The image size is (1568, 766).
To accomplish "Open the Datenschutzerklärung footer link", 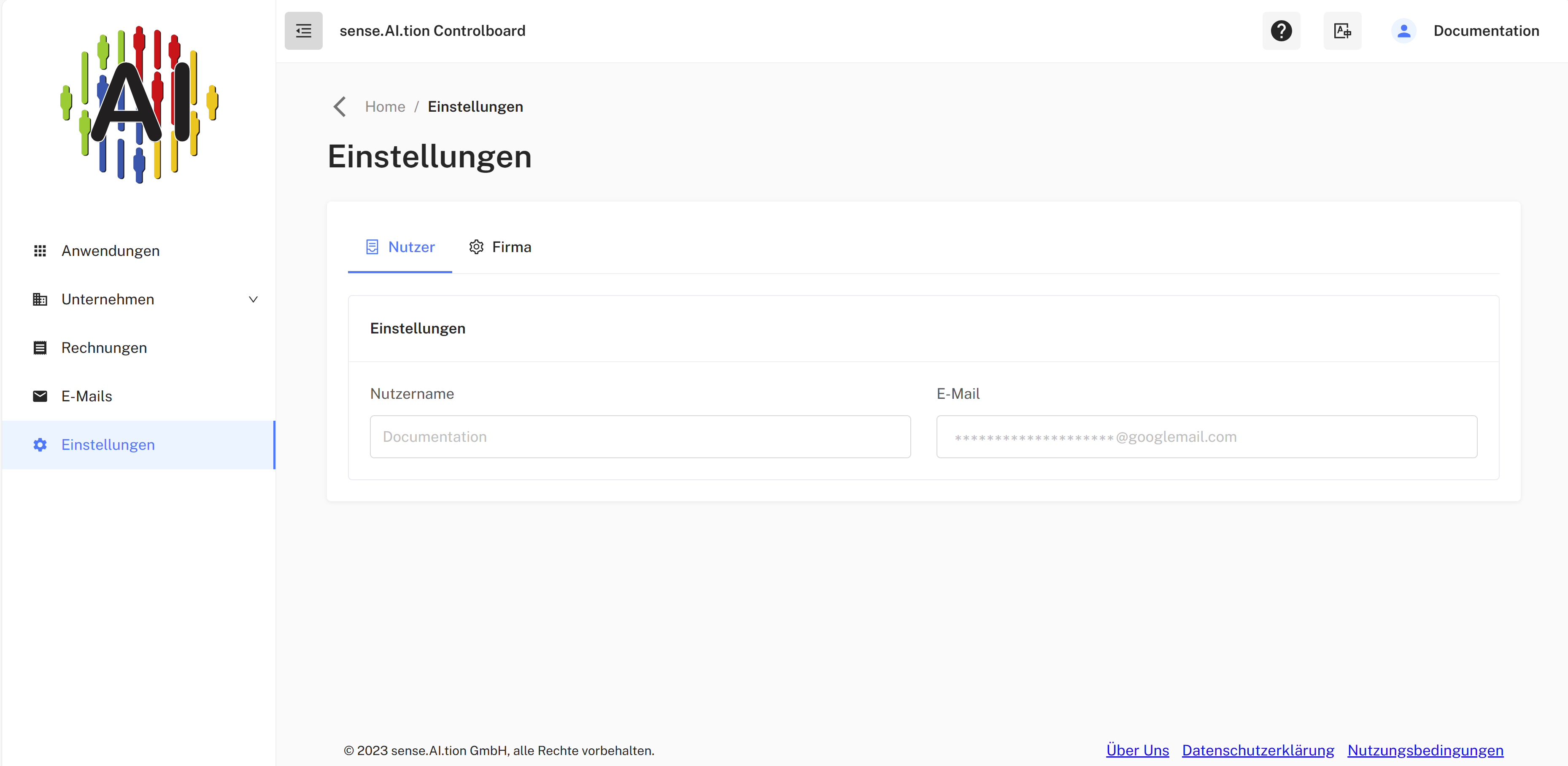I will point(1258,750).
